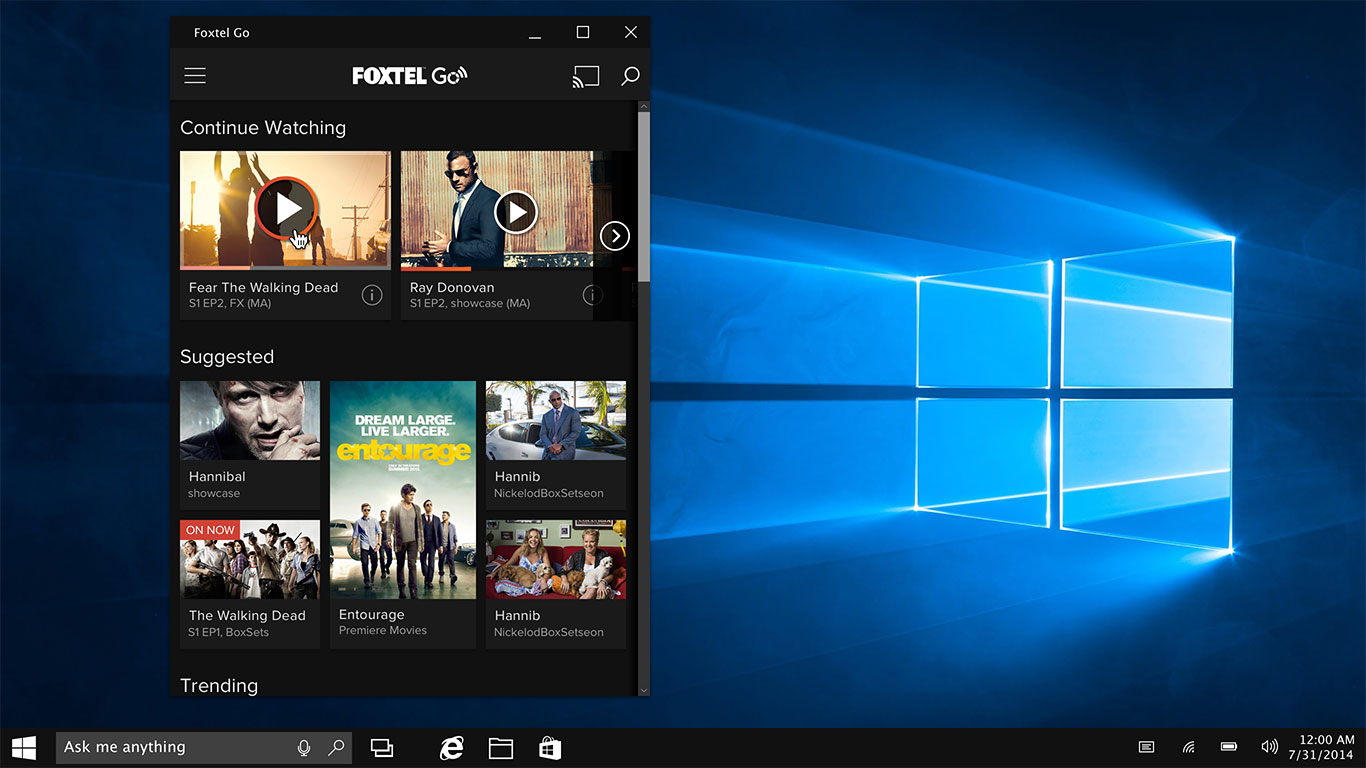Viewport: 1366px width, 768px height.
Task: Click the network Wi-Fi tray icon
Action: pyautogui.click(x=1188, y=747)
